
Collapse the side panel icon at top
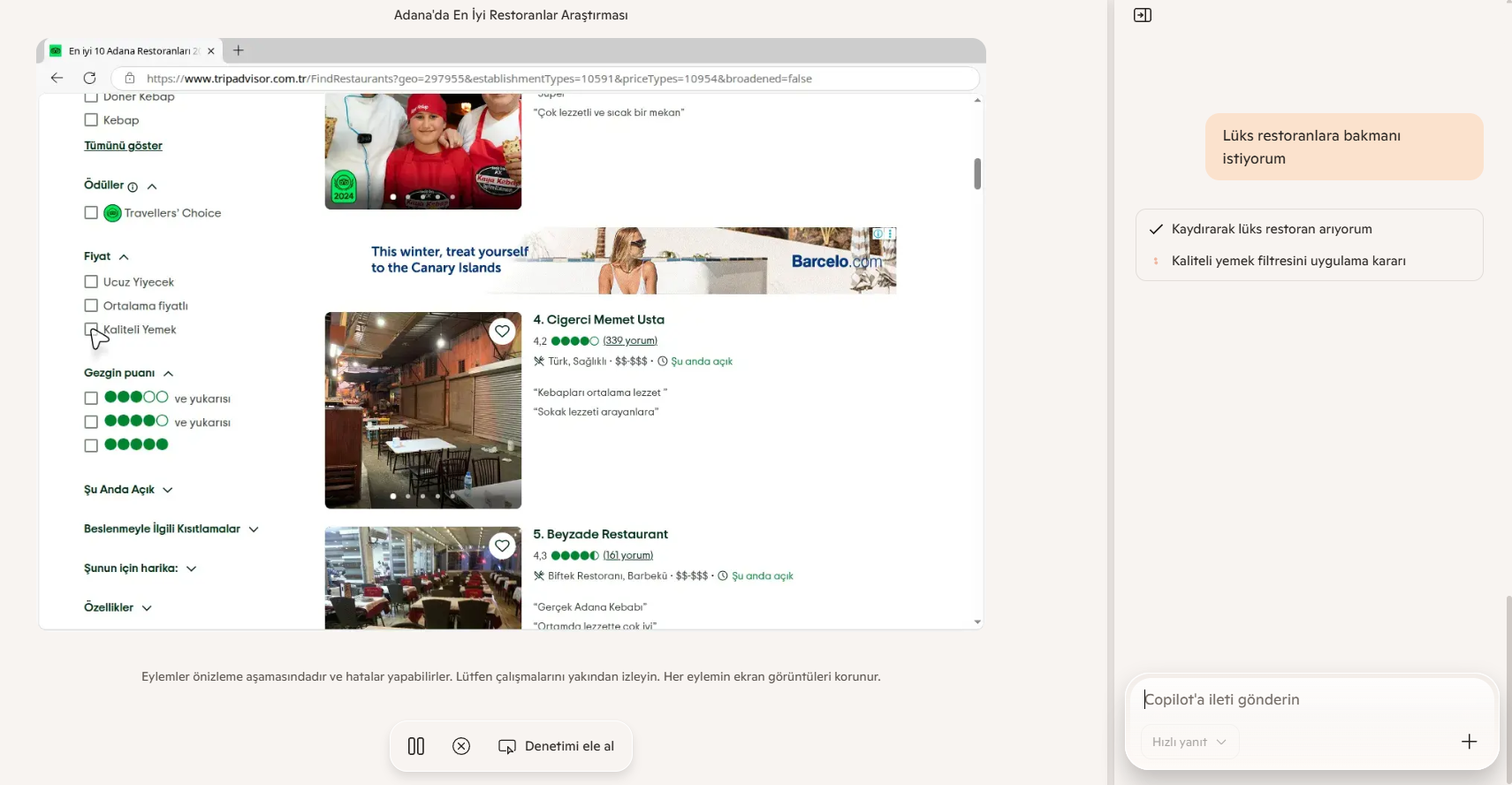1143,15
